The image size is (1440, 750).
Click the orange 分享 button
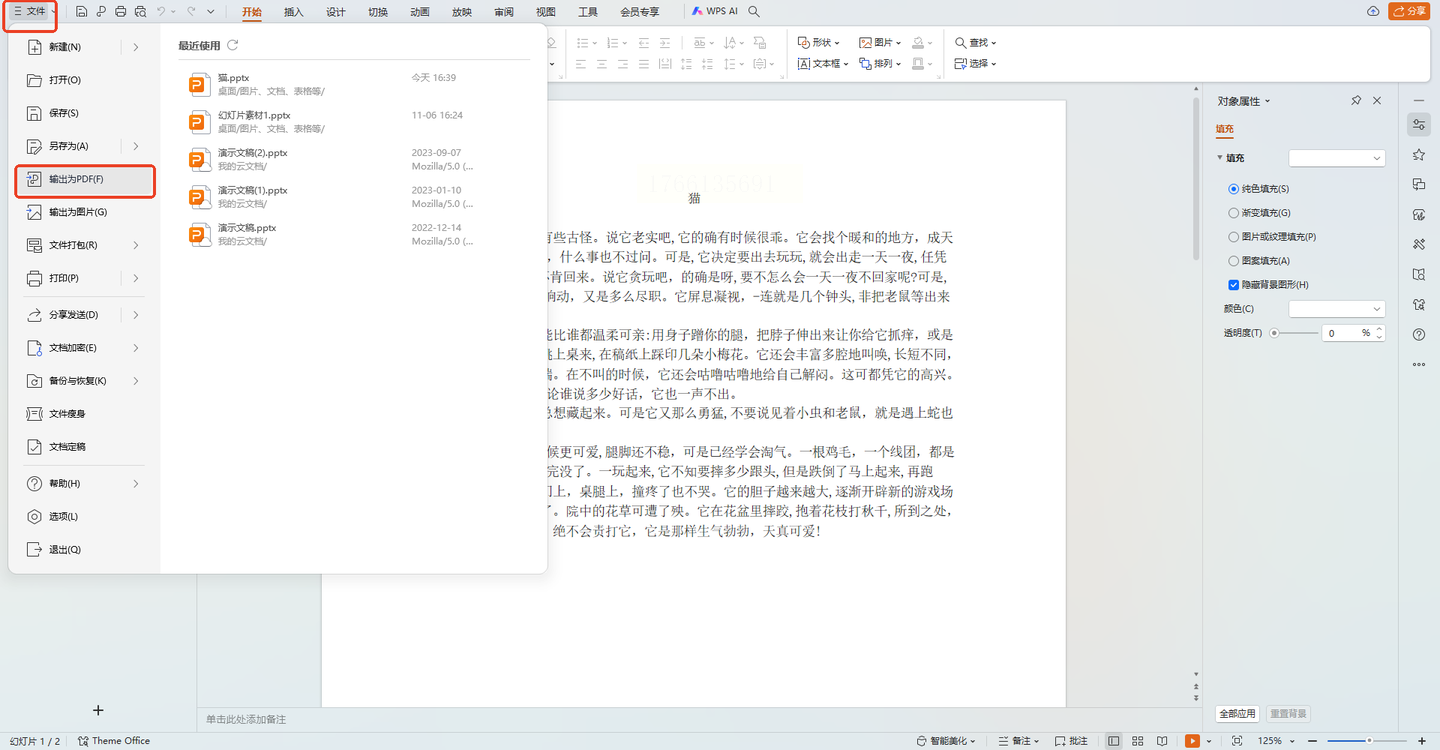[1408, 11]
